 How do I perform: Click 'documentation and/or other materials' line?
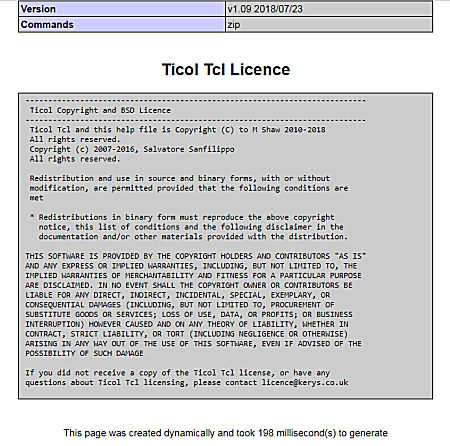(x=193, y=237)
